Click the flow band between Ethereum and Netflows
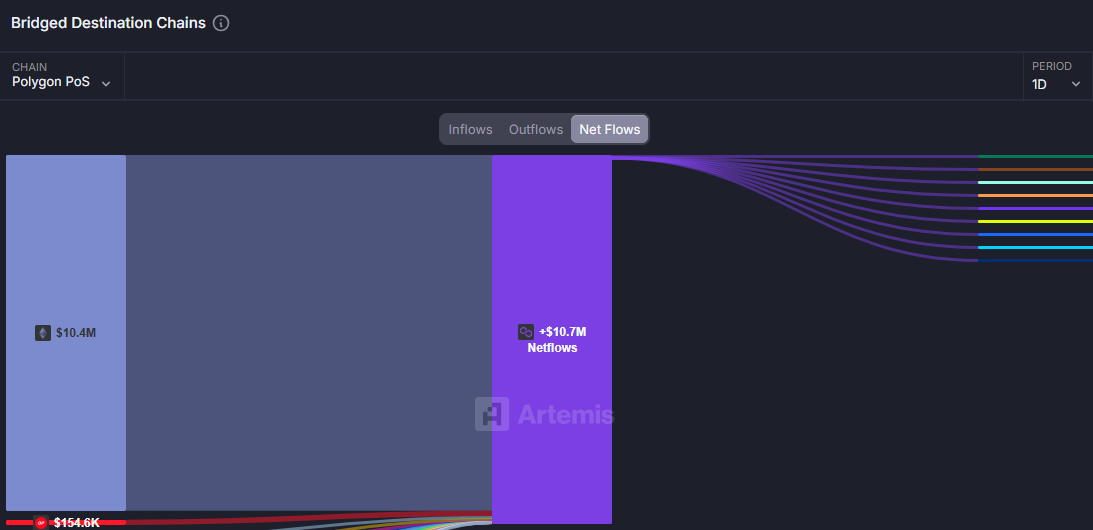 [308, 300]
